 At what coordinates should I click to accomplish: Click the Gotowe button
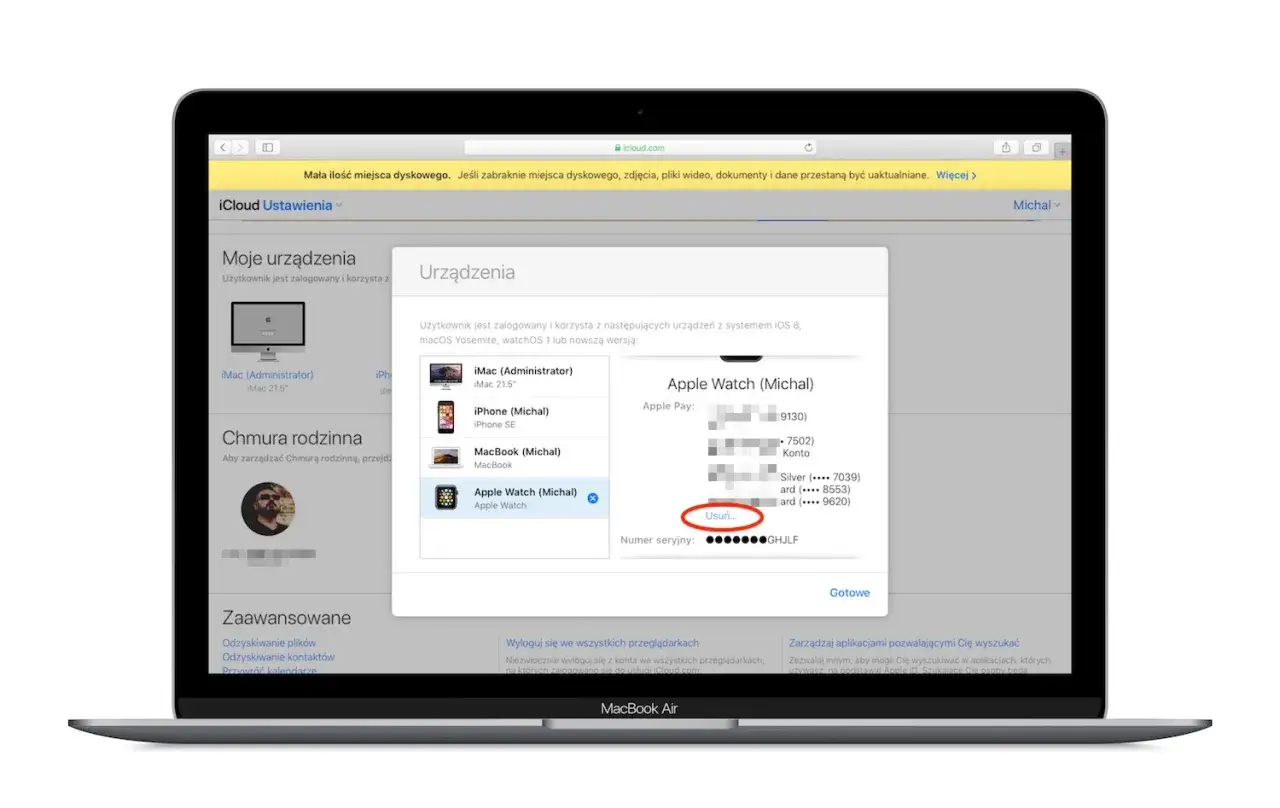coord(850,593)
